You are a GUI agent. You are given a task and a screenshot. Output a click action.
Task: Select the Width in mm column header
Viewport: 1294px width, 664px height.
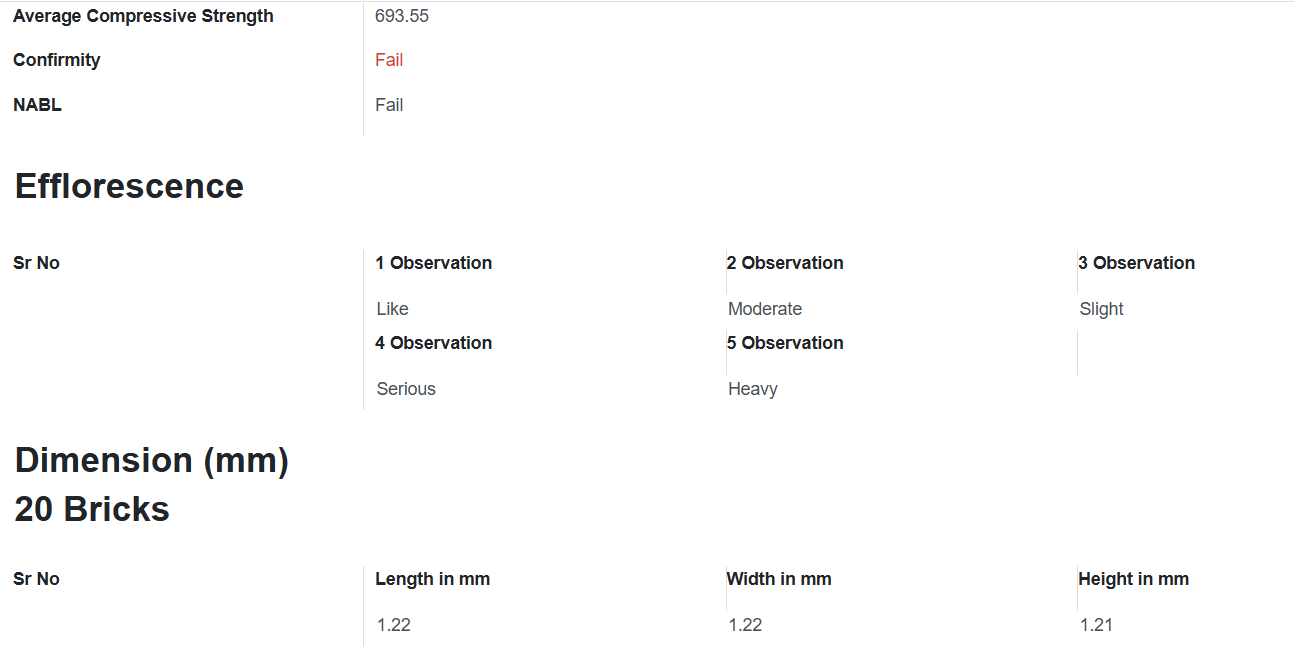point(779,579)
